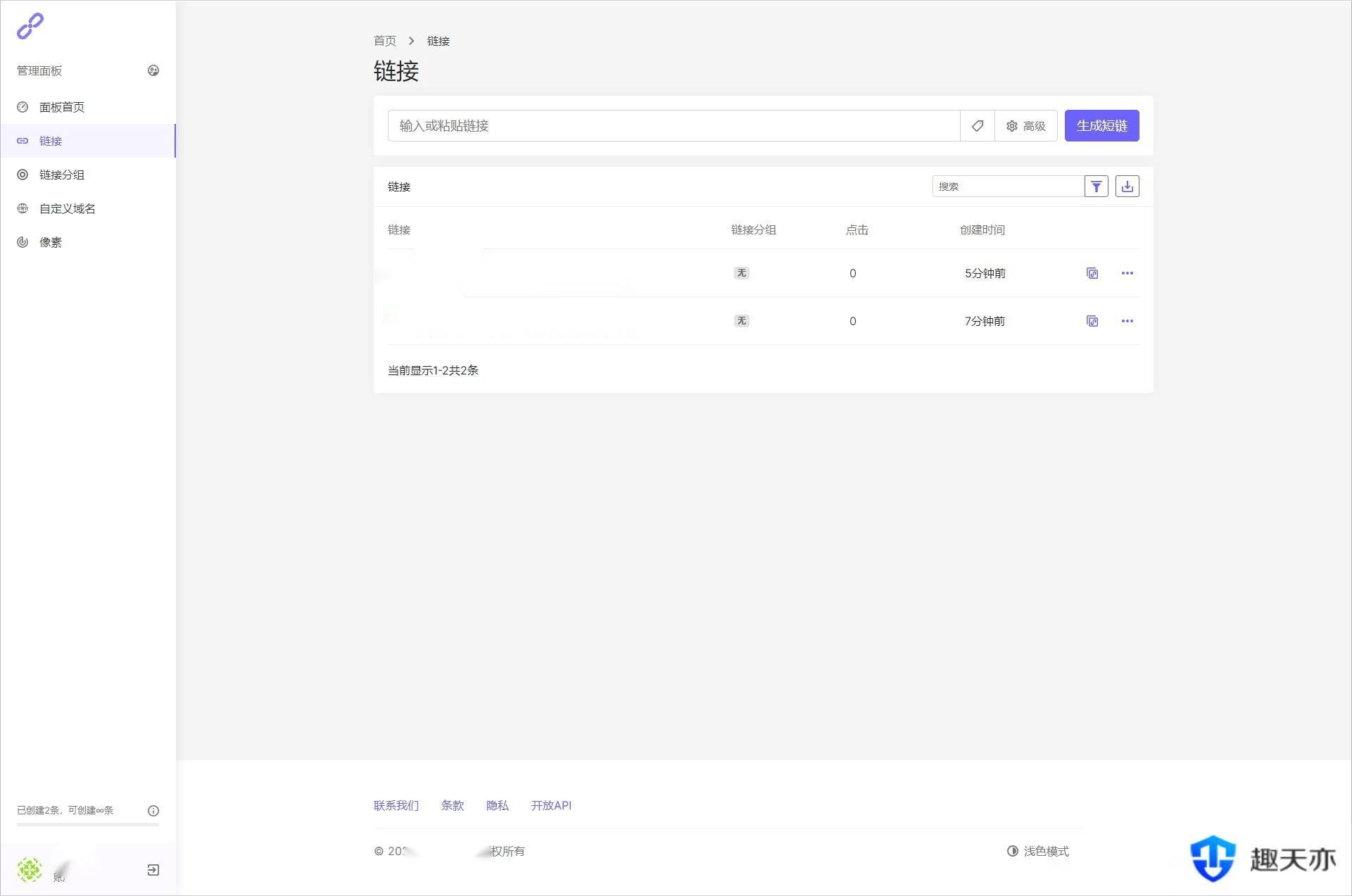Copy the link created 7分钟前

pyautogui.click(x=1092, y=321)
